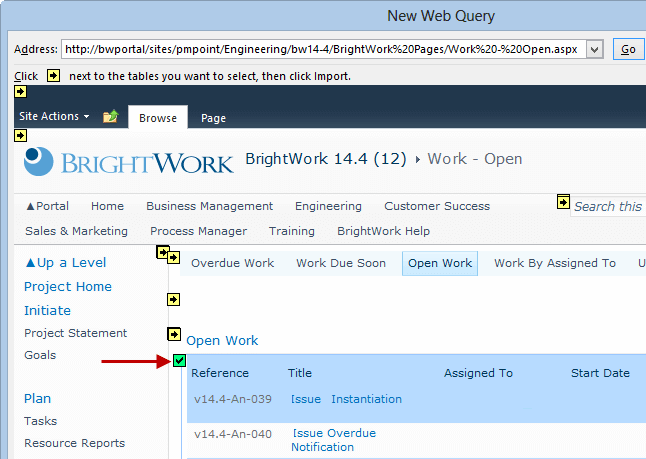Open Process Manager navigation item
The width and height of the screenshot is (646, 459).
point(198,231)
